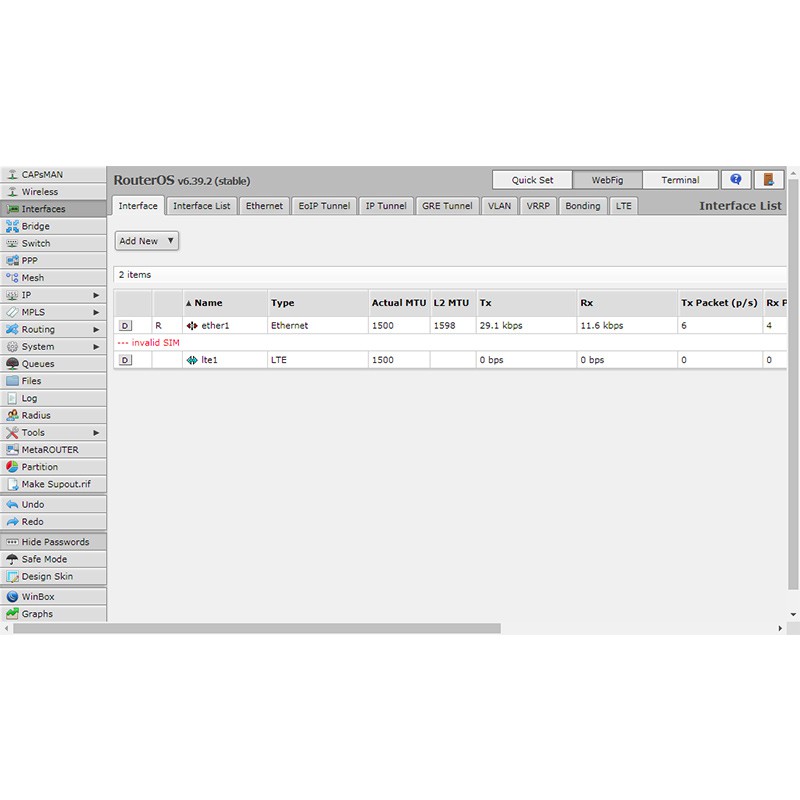800x800 pixels.
Task: Toggle the D button for ether1
Action: (125, 326)
